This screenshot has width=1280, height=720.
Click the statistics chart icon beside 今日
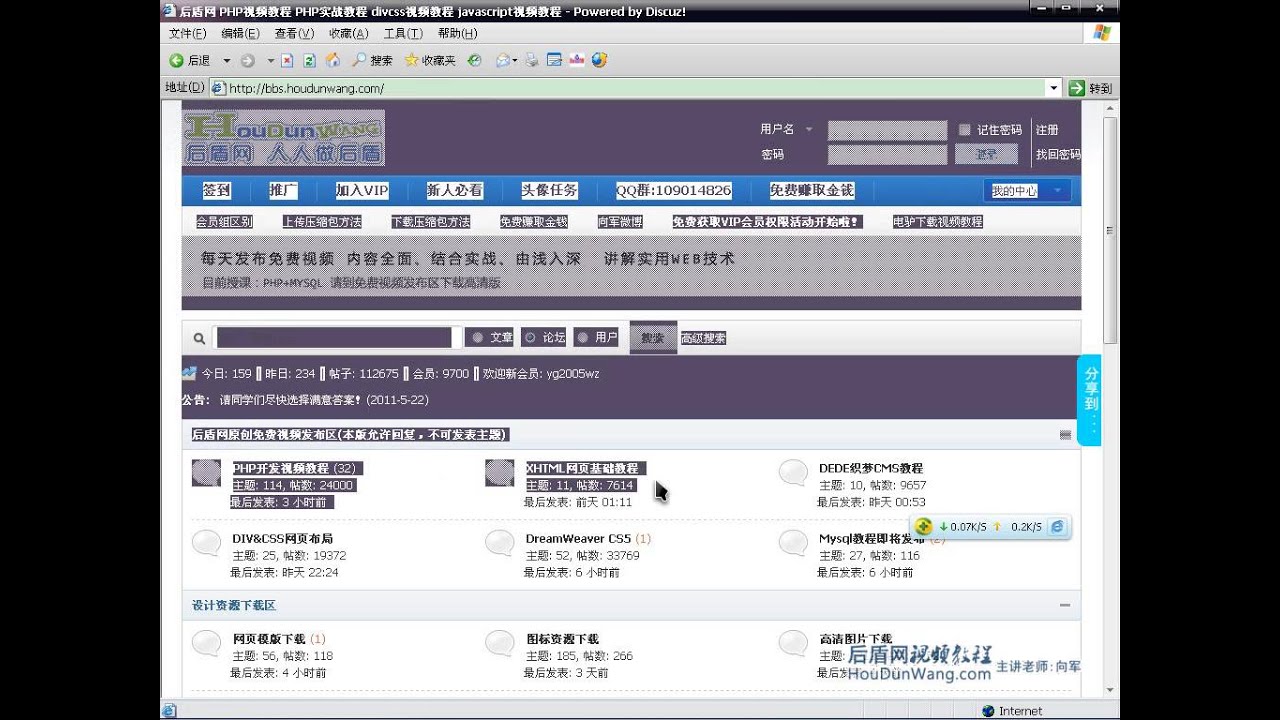pyautogui.click(x=189, y=373)
